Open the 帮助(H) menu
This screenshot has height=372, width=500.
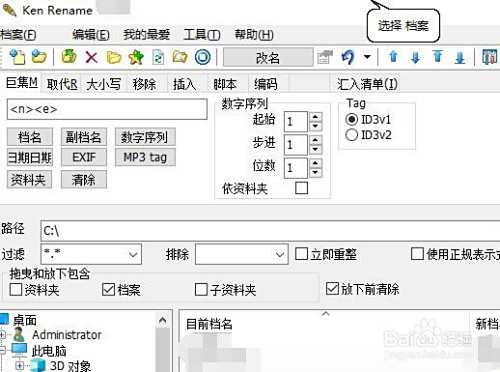coord(254,35)
